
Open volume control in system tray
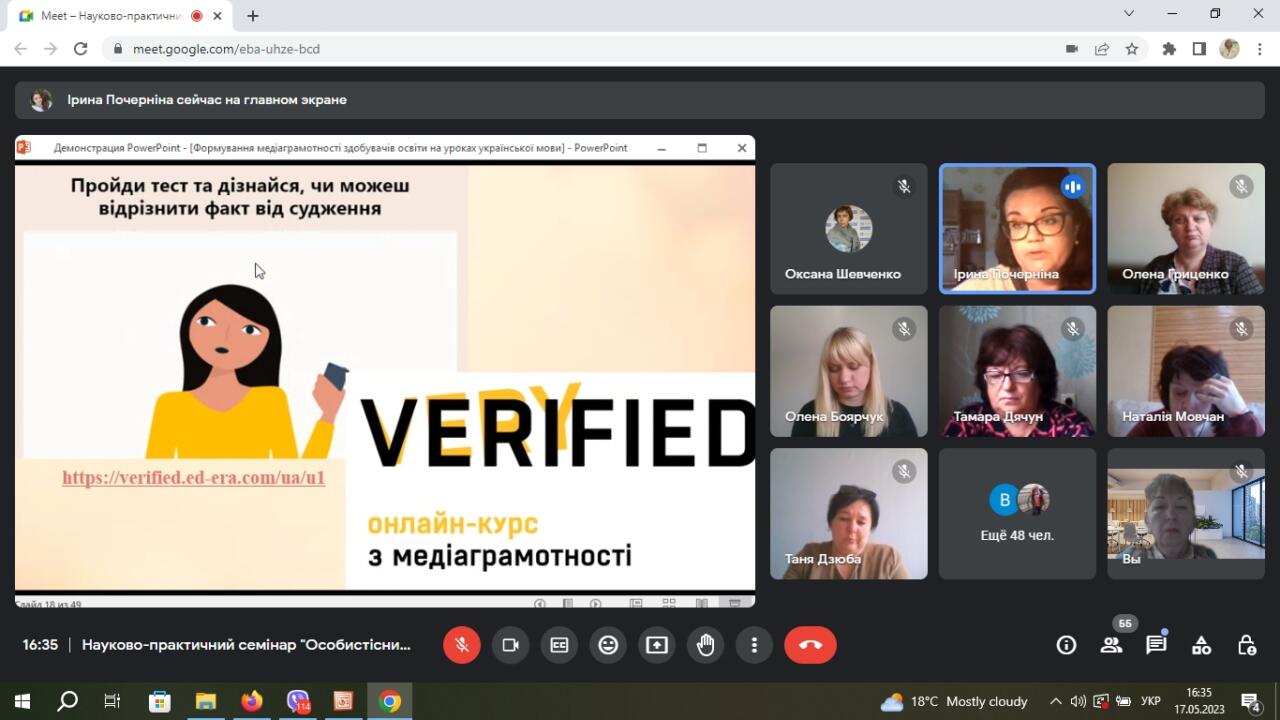1078,701
